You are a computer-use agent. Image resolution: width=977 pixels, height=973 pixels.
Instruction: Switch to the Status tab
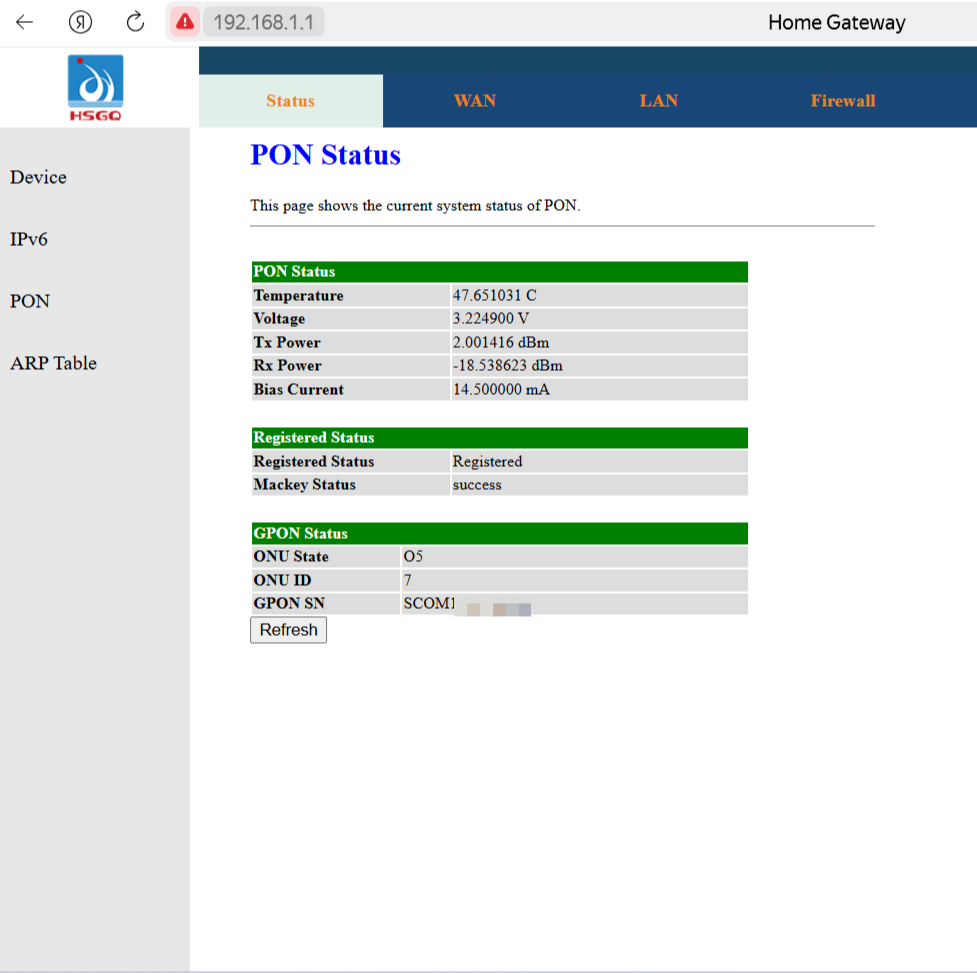coord(290,101)
